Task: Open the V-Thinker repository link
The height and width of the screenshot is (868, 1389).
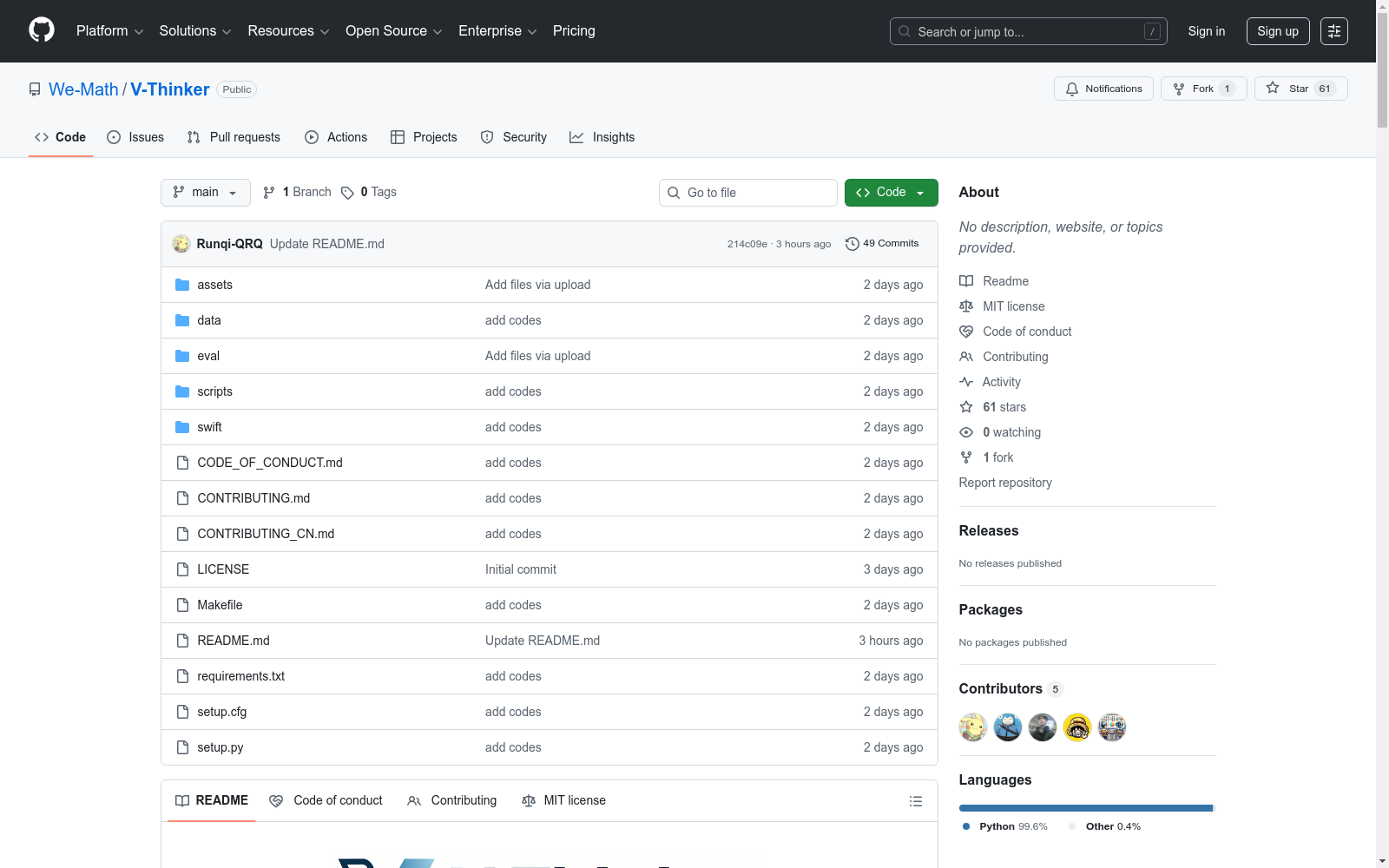Action: coord(170,89)
